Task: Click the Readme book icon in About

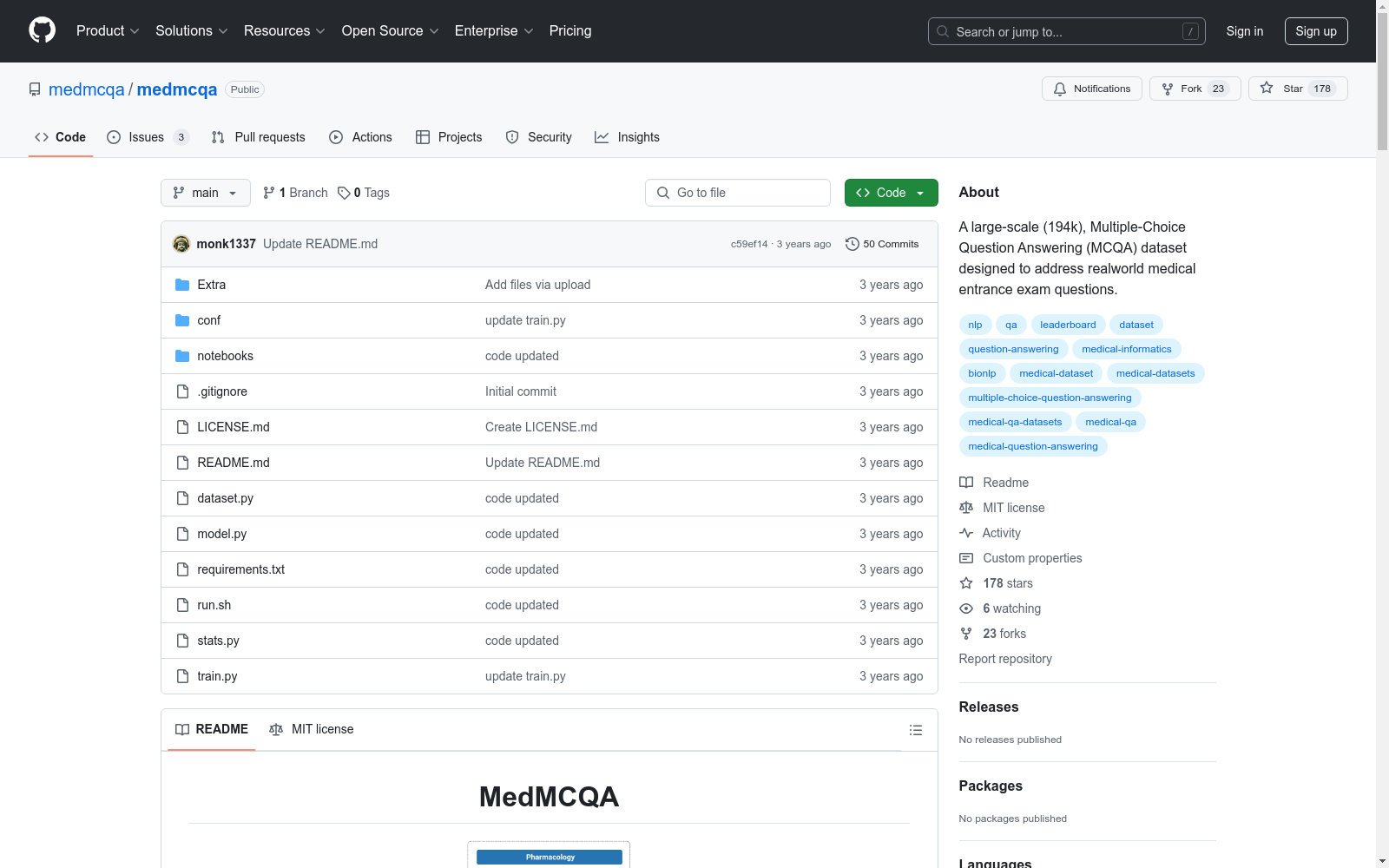Action: point(966,483)
